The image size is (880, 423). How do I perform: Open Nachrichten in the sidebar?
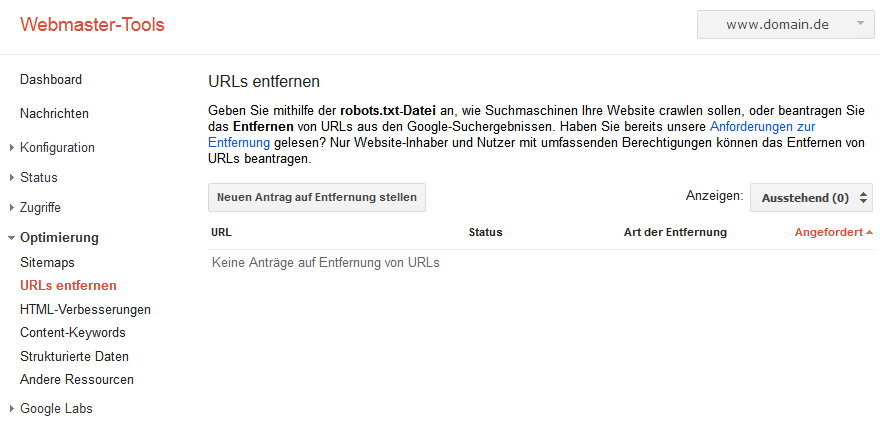(54, 114)
